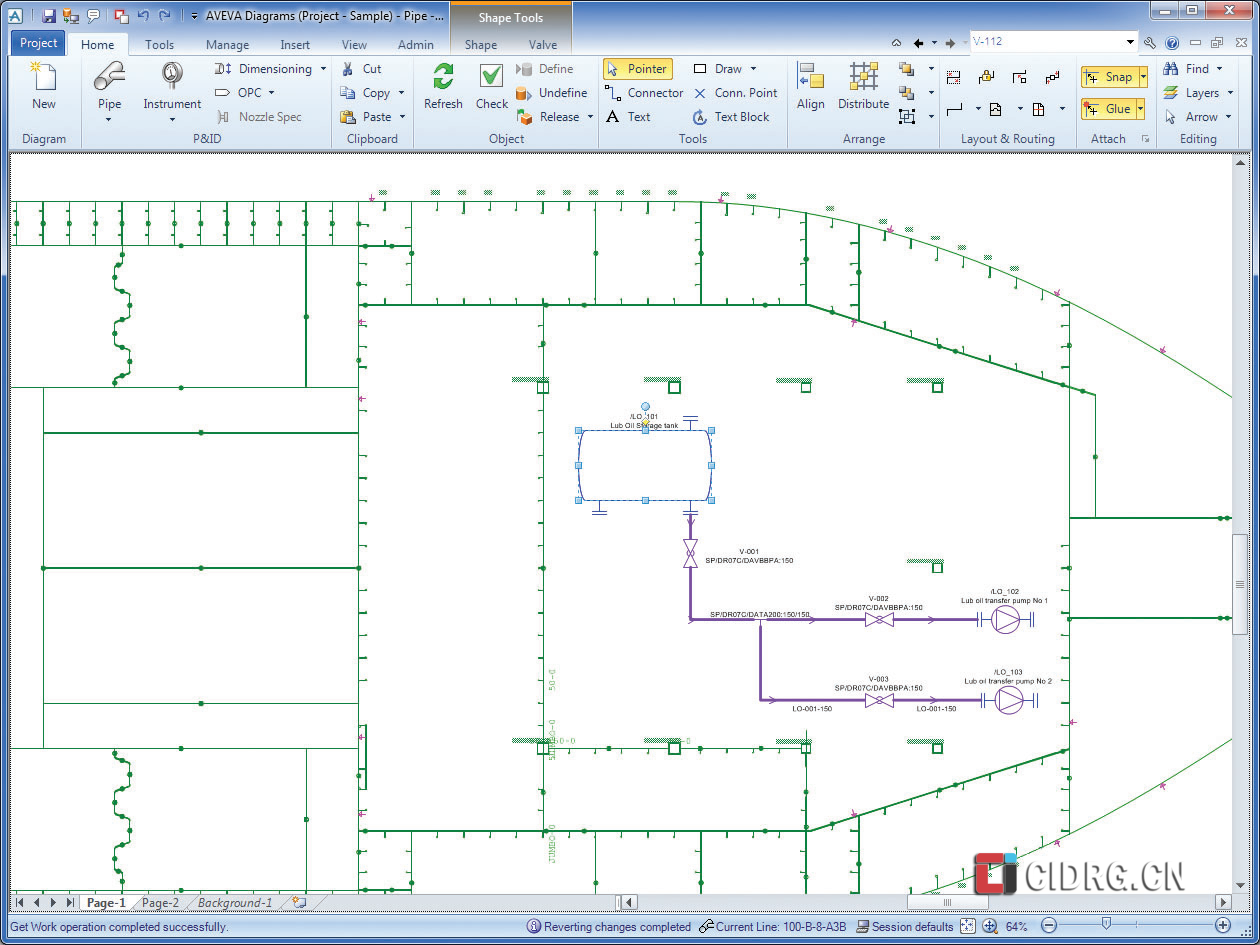This screenshot has height=945, width=1260.
Task: Switch to Background-1 sheet tab
Action: [x=235, y=903]
